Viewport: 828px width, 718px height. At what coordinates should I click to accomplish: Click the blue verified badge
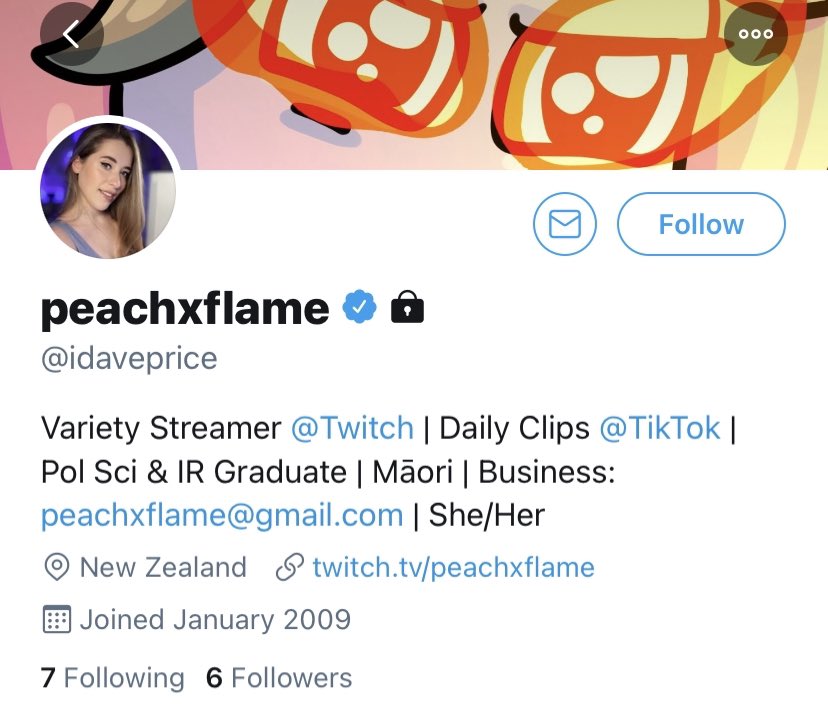[360, 308]
